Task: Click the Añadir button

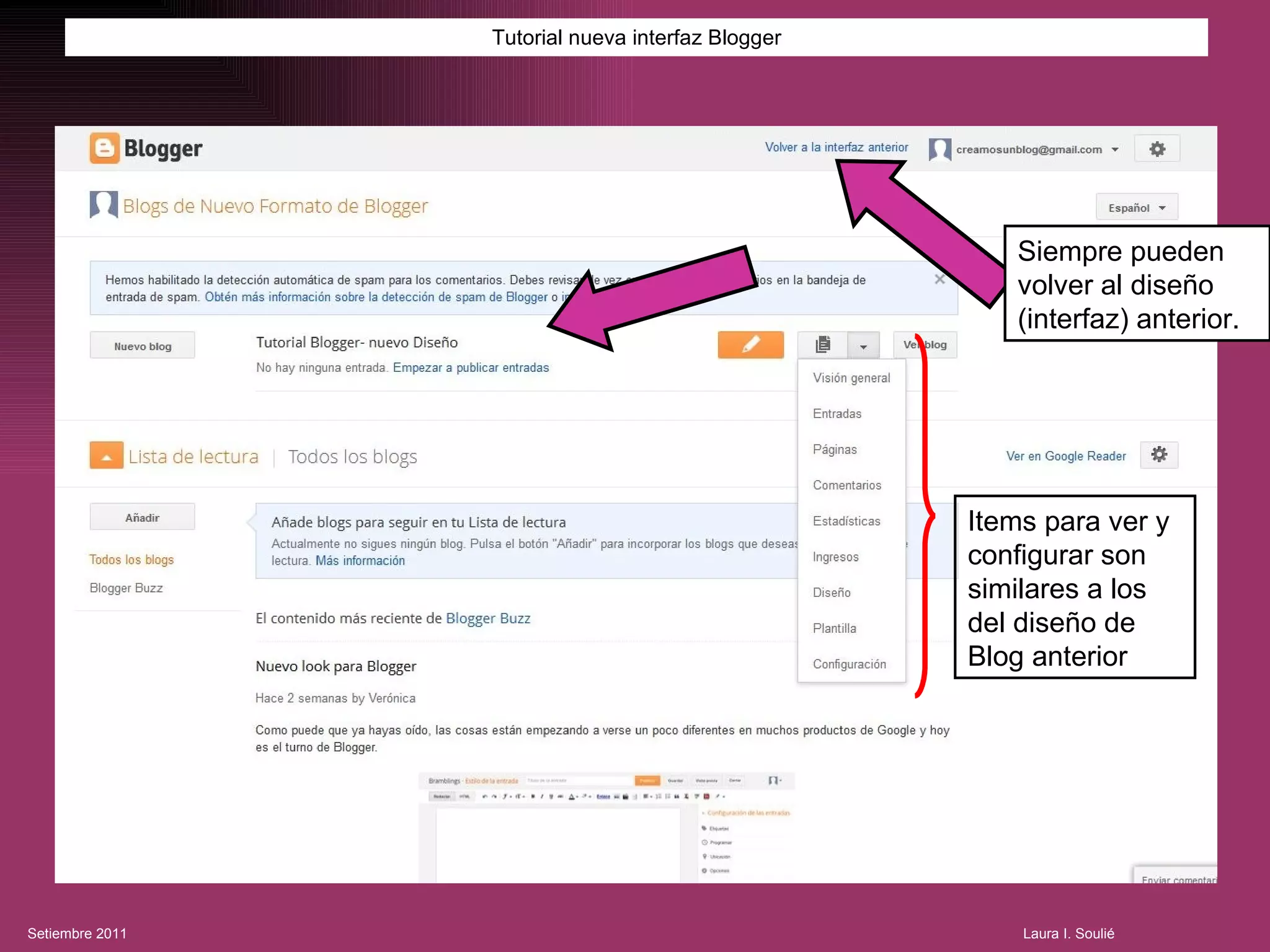Action: [x=143, y=517]
